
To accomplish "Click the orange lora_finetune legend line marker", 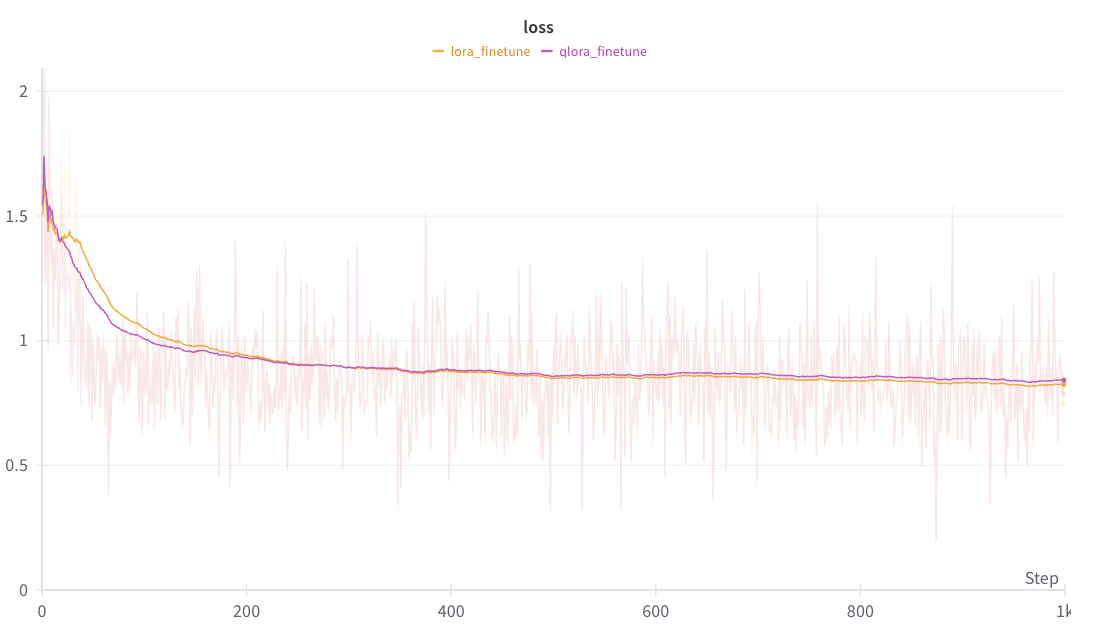I will pyautogui.click(x=438, y=51).
